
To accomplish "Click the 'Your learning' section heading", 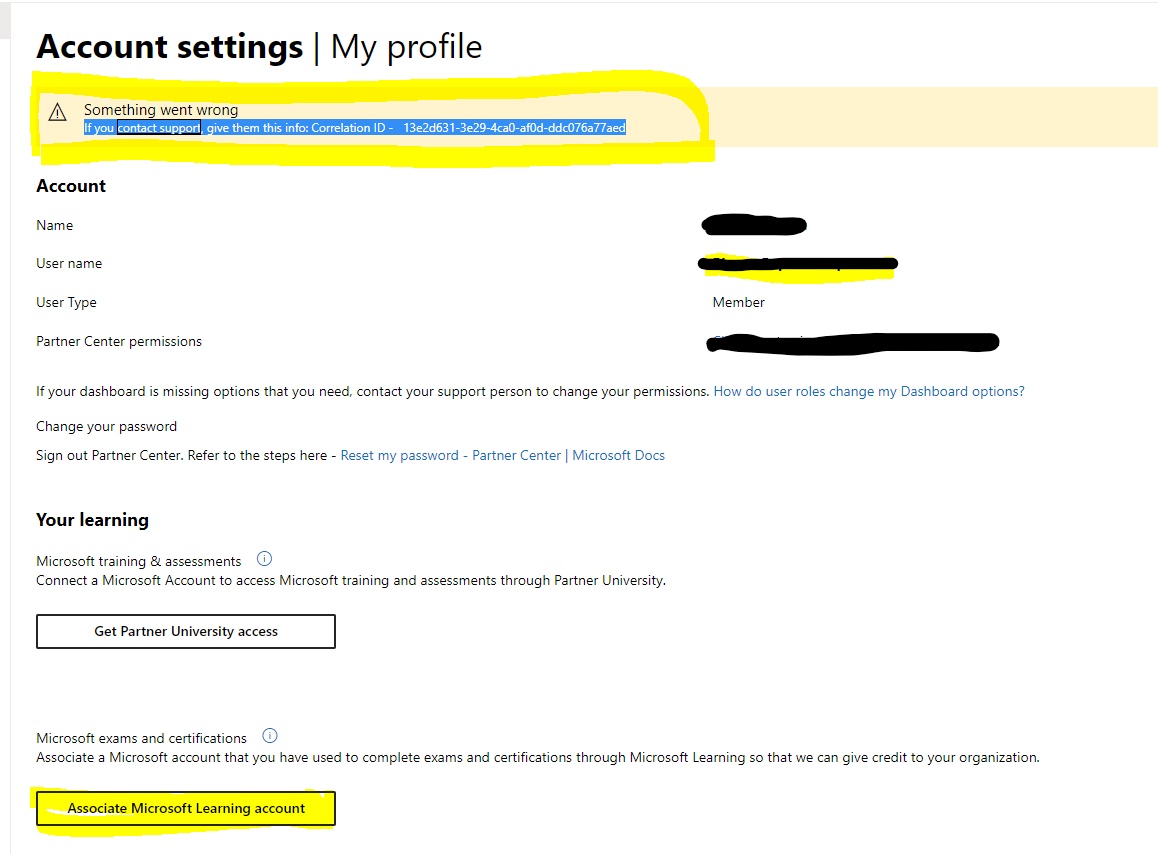I will pyautogui.click(x=92, y=520).
